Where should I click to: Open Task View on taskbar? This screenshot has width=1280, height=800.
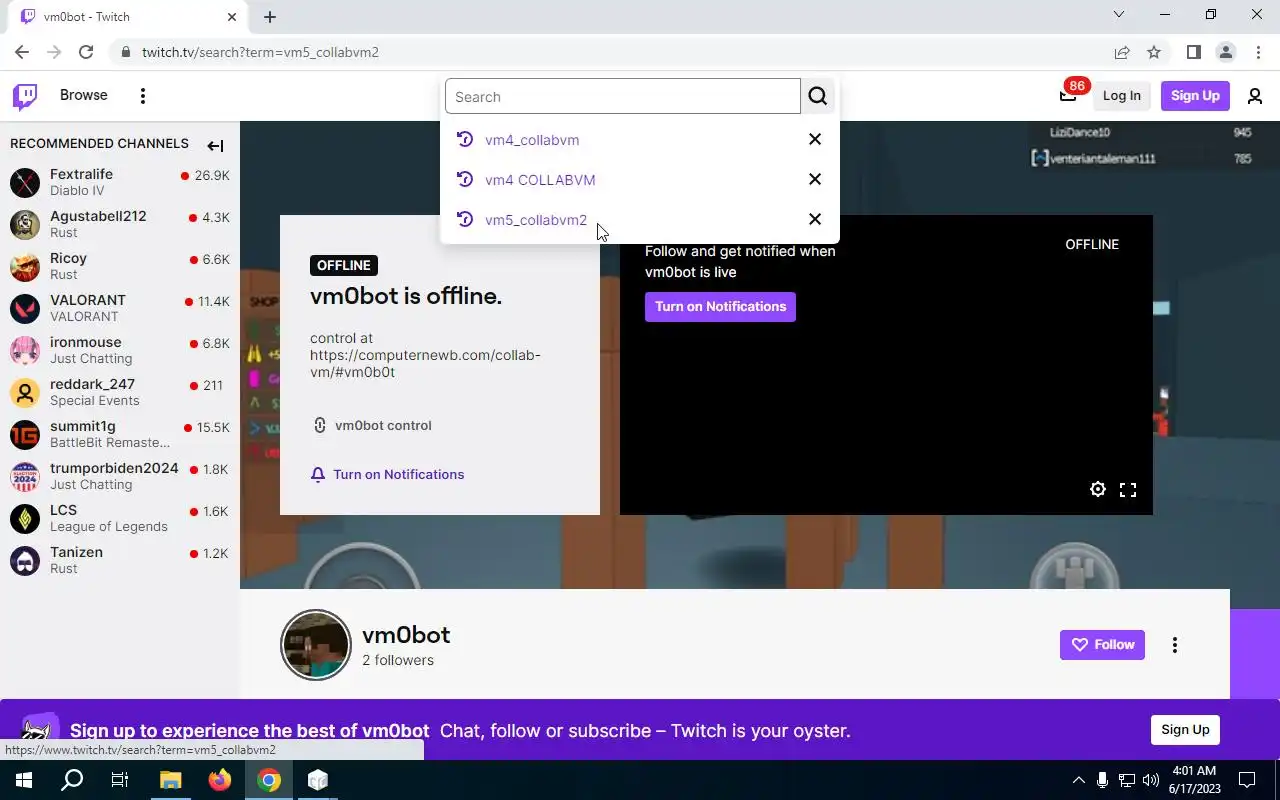[120, 780]
